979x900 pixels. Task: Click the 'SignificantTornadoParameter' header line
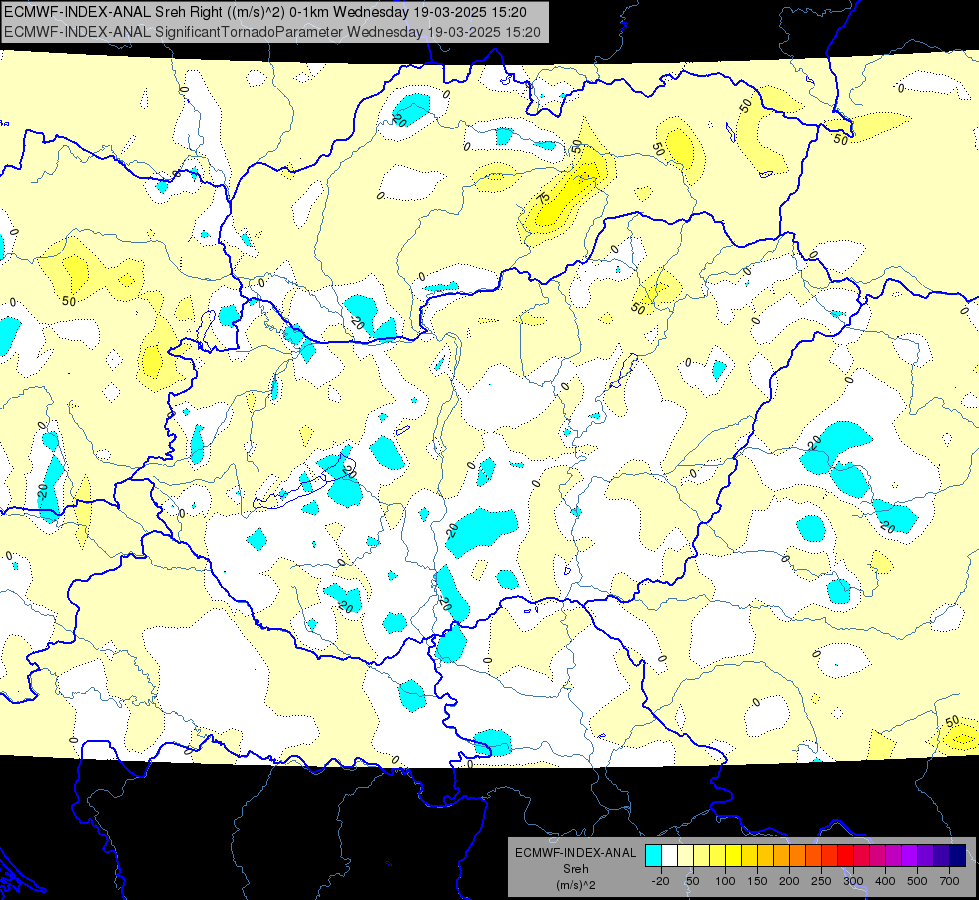pos(272,32)
